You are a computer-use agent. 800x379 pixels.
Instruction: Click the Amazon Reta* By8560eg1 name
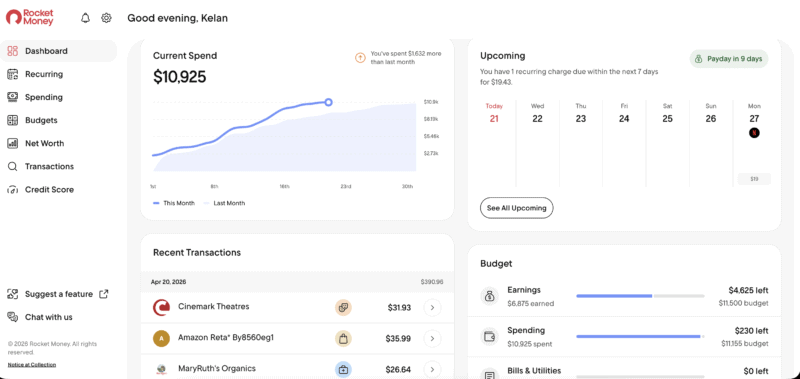coord(226,337)
